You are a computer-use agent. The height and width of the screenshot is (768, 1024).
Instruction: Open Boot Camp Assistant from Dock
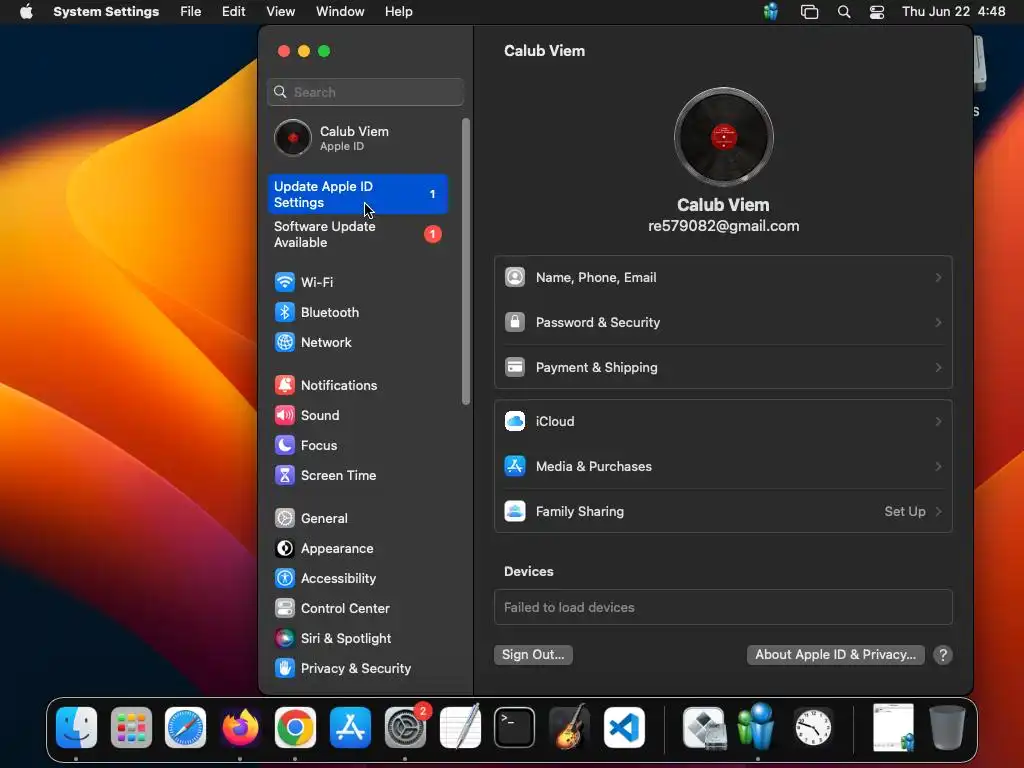(704, 728)
